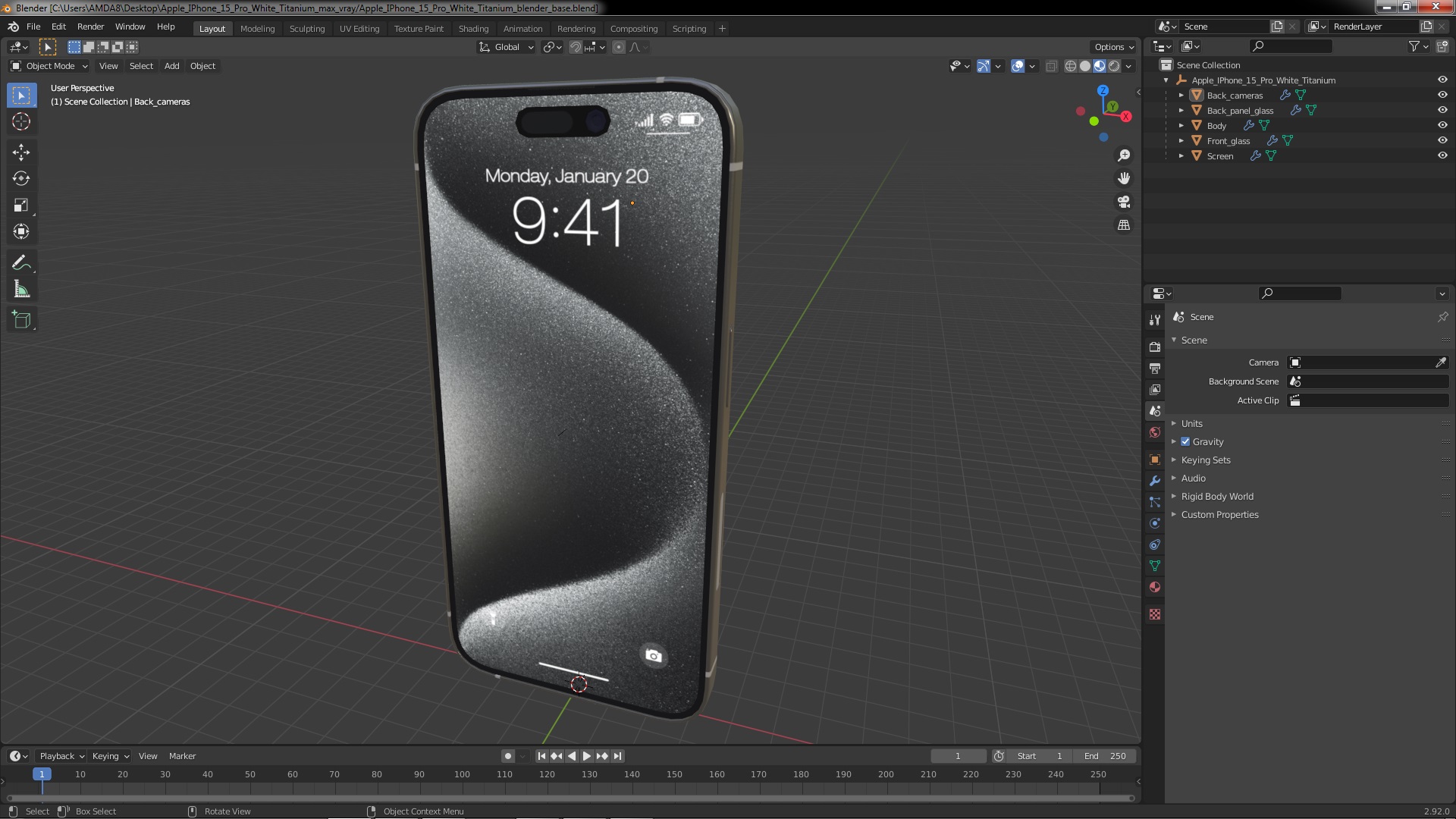Hide Back_panel_glass object with eye icon
The height and width of the screenshot is (819, 1456).
click(1442, 110)
